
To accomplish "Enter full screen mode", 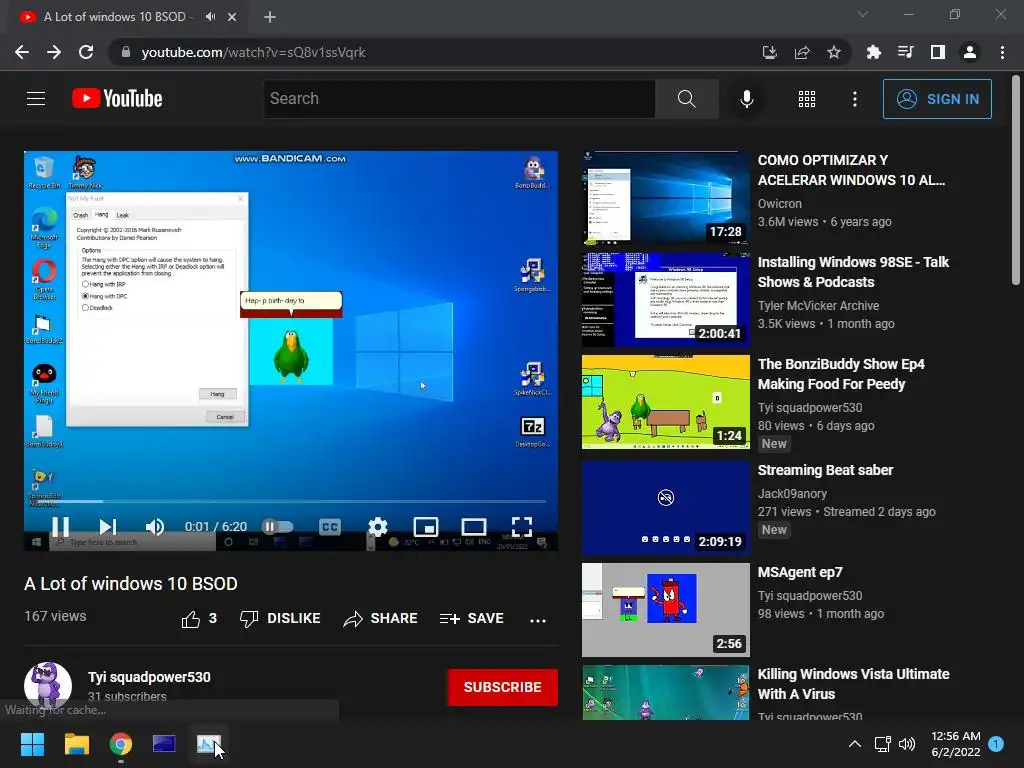I will tap(522, 526).
